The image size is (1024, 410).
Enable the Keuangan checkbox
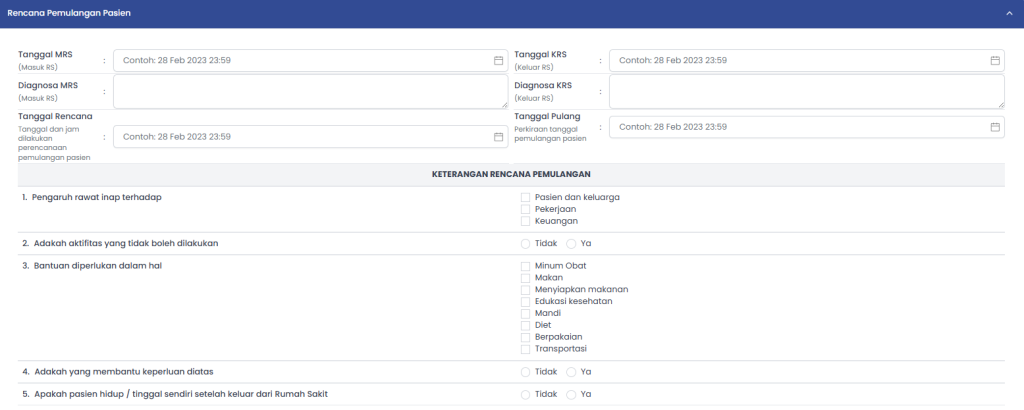coord(525,221)
